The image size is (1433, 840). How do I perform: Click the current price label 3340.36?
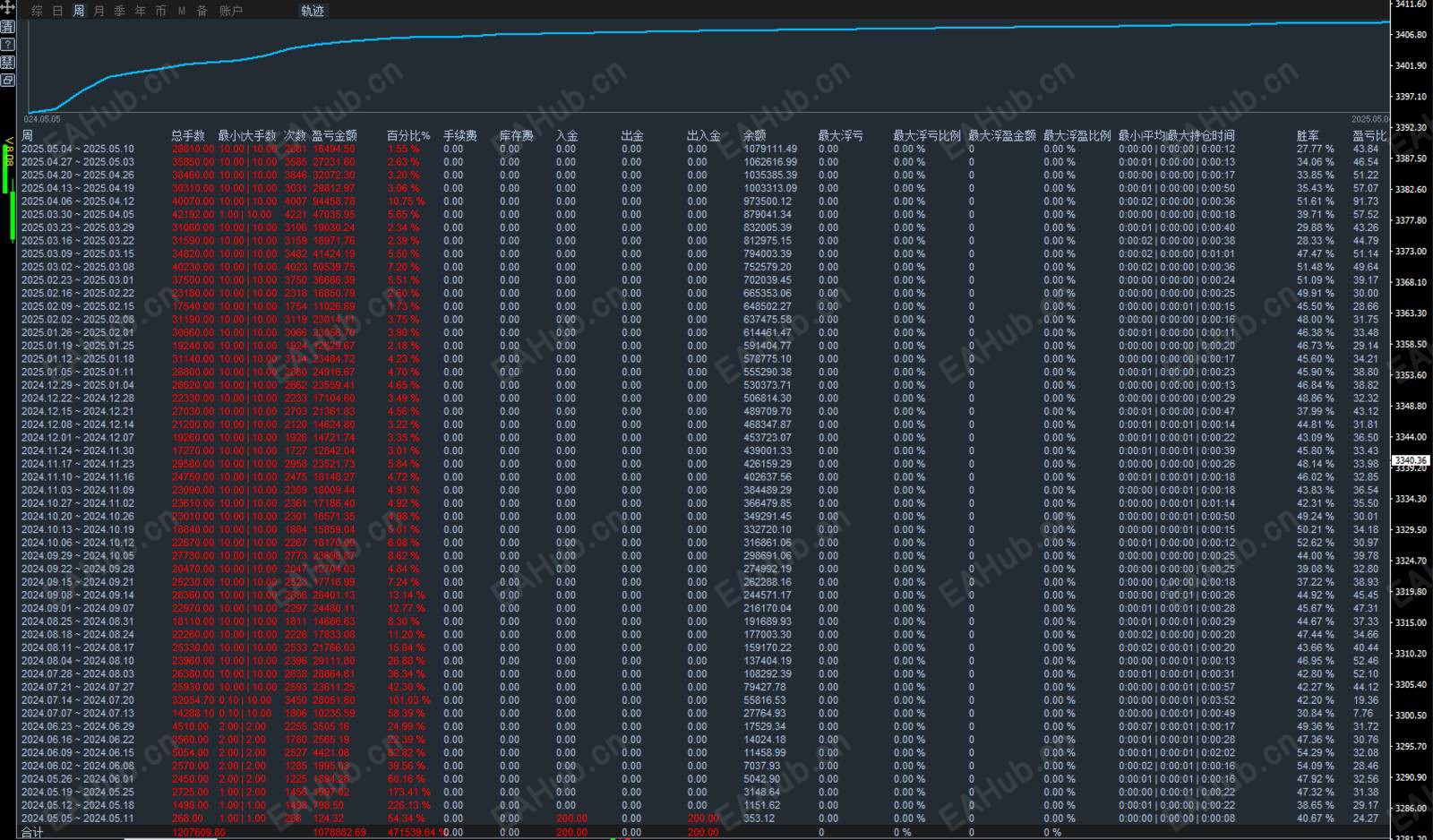point(1411,460)
